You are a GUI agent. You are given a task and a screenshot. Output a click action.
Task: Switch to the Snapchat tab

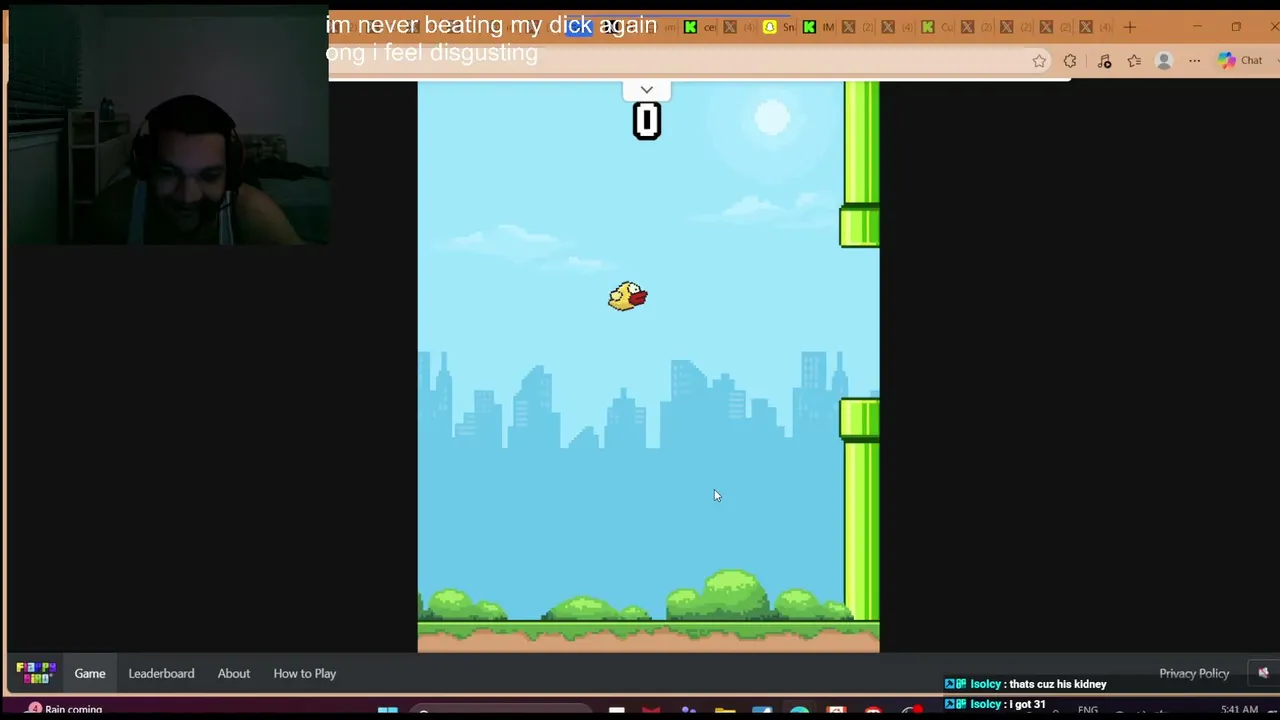point(779,27)
